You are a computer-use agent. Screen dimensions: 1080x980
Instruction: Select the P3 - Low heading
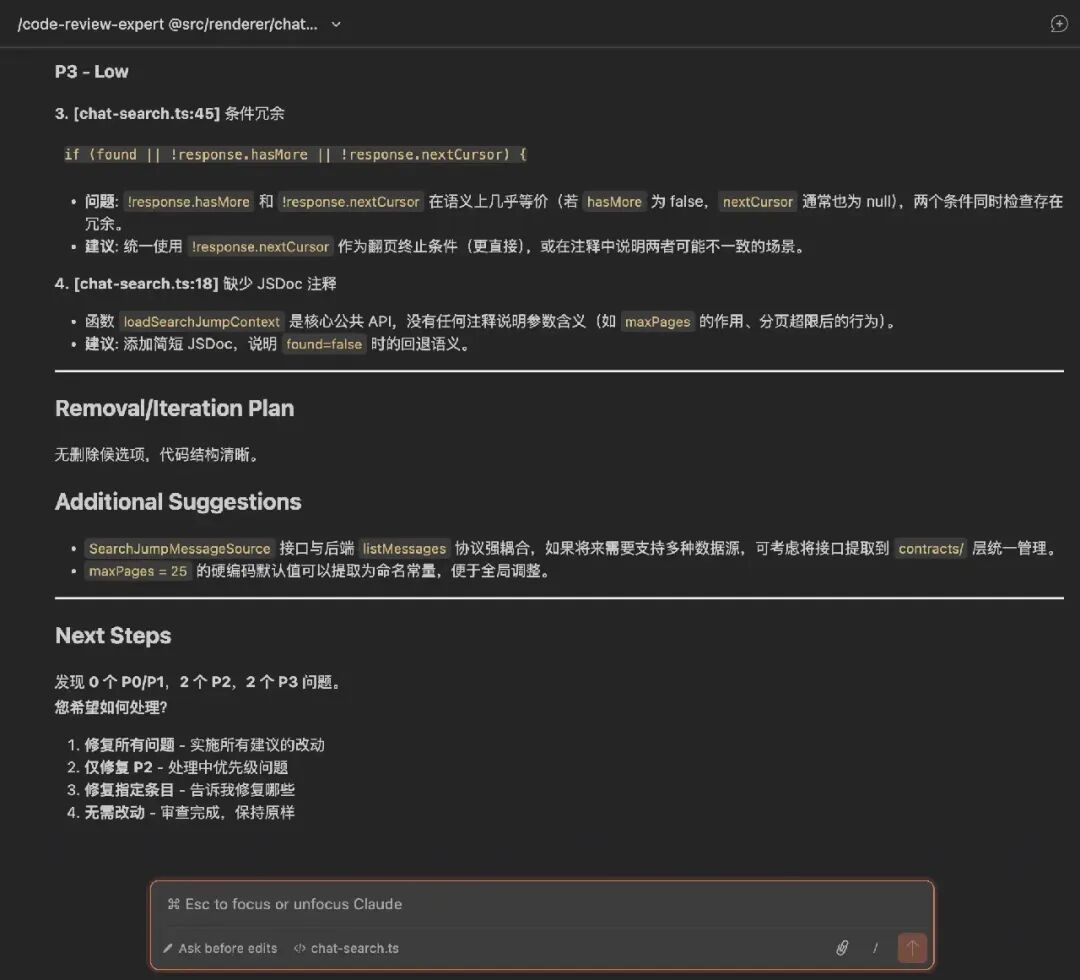coord(92,72)
